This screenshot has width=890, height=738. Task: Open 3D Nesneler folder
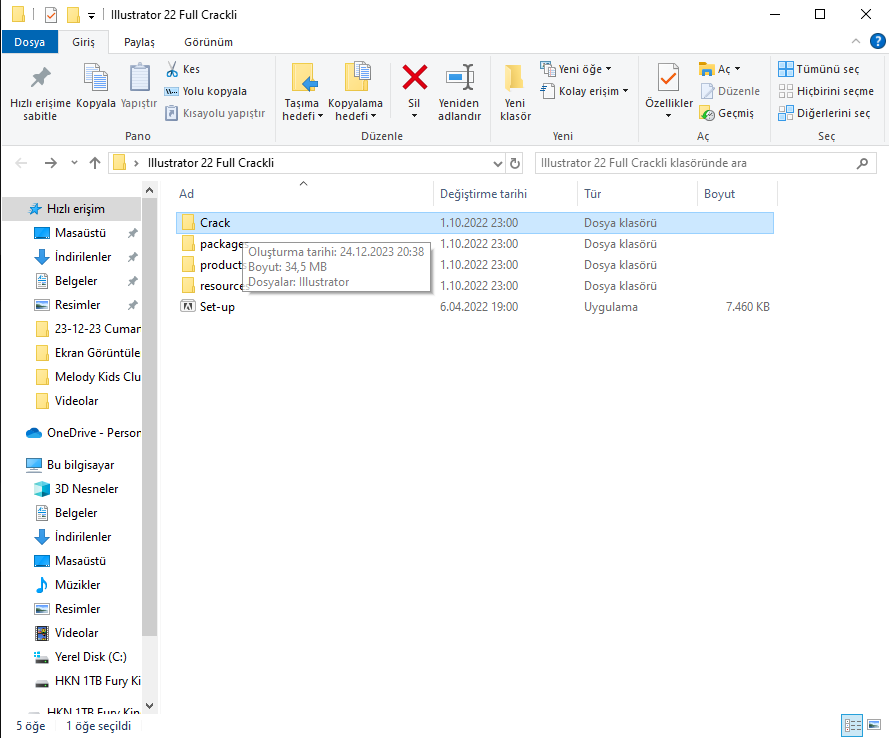click(76, 489)
